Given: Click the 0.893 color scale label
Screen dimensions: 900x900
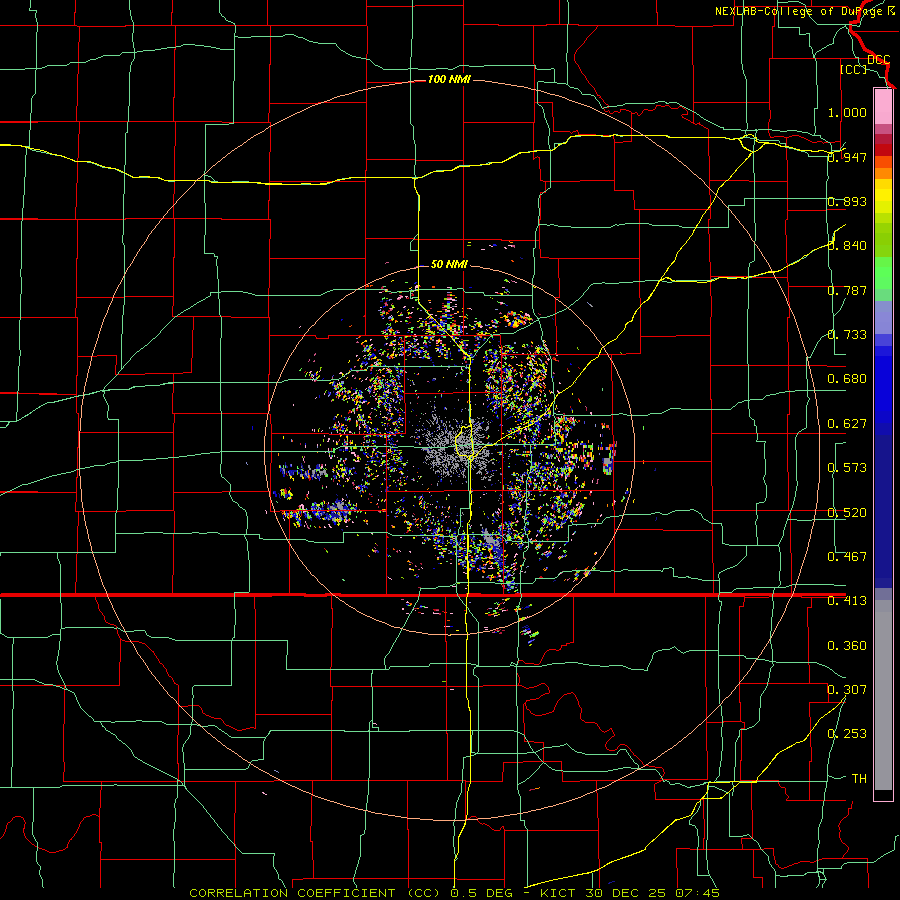Looking at the screenshot, I should 847,201.
